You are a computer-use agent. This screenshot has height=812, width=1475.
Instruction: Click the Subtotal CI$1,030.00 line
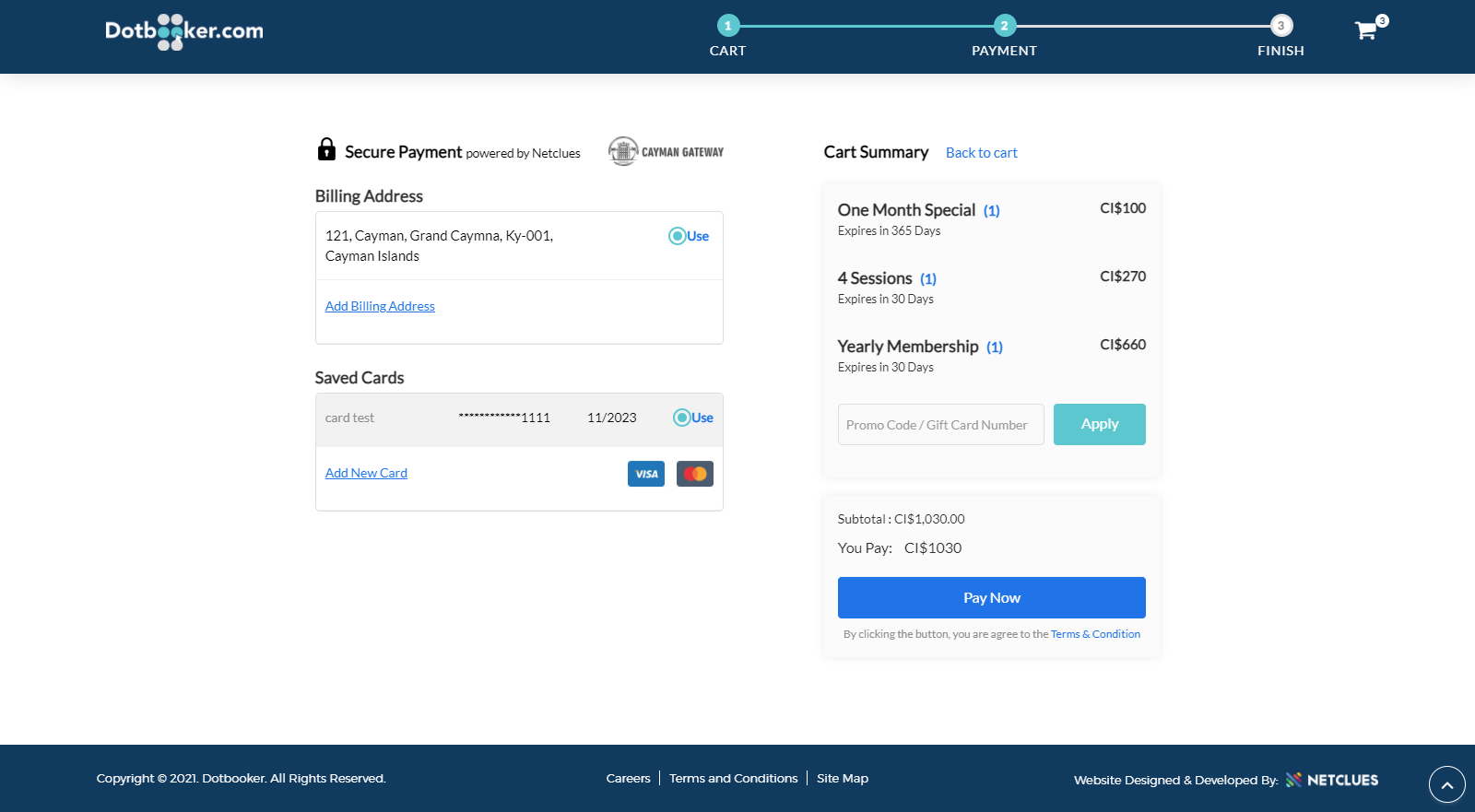click(x=902, y=519)
